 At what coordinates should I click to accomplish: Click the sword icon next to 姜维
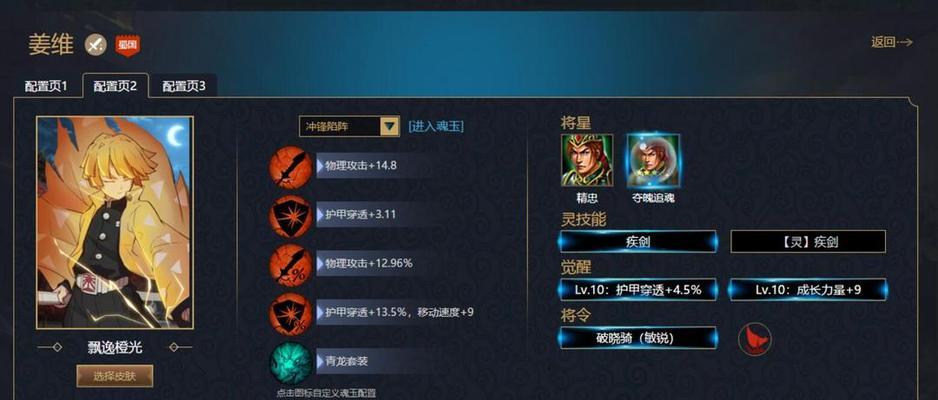tap(96, 44)
